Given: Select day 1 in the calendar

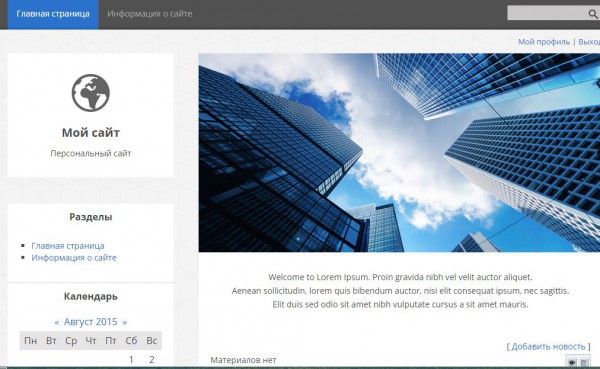Looking at the screenshot, I should point(131,359).
